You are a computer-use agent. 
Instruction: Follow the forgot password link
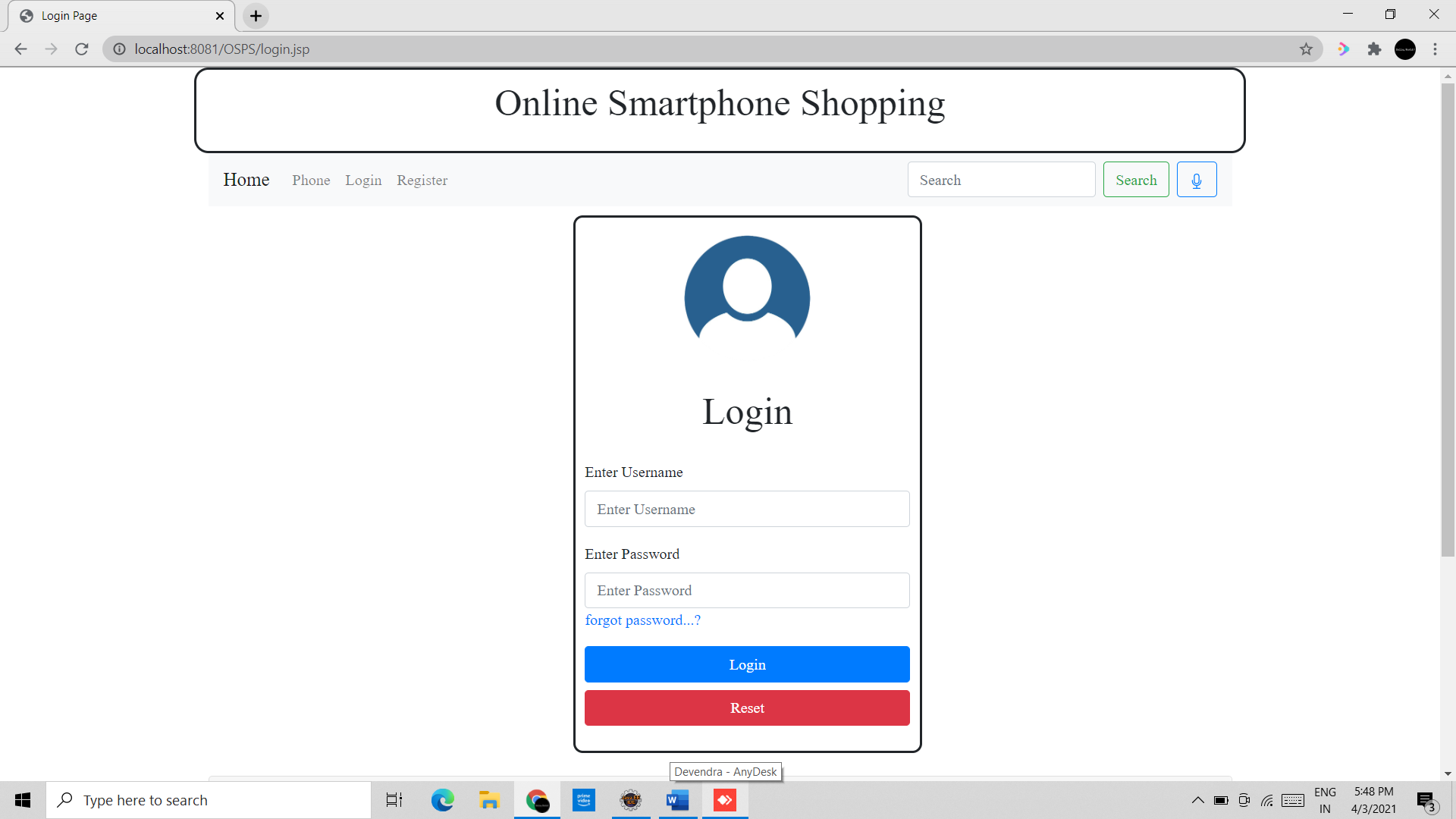click(x=643, y=620)
